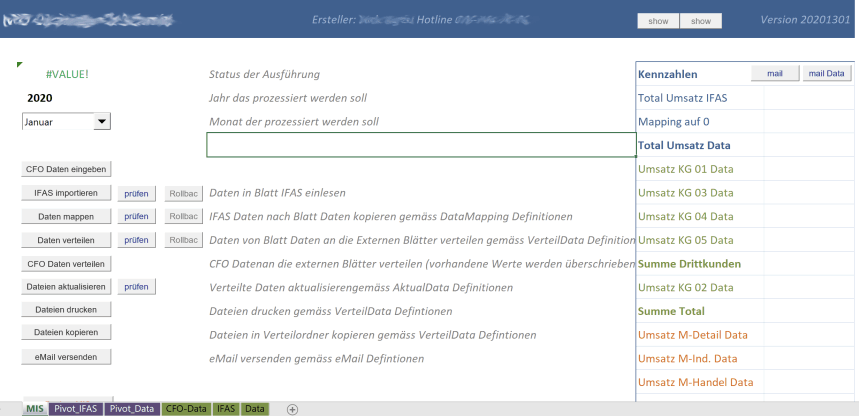Click the Verteilte Daten aktualisieren description

pyautogui.click(x=361, y=288)
